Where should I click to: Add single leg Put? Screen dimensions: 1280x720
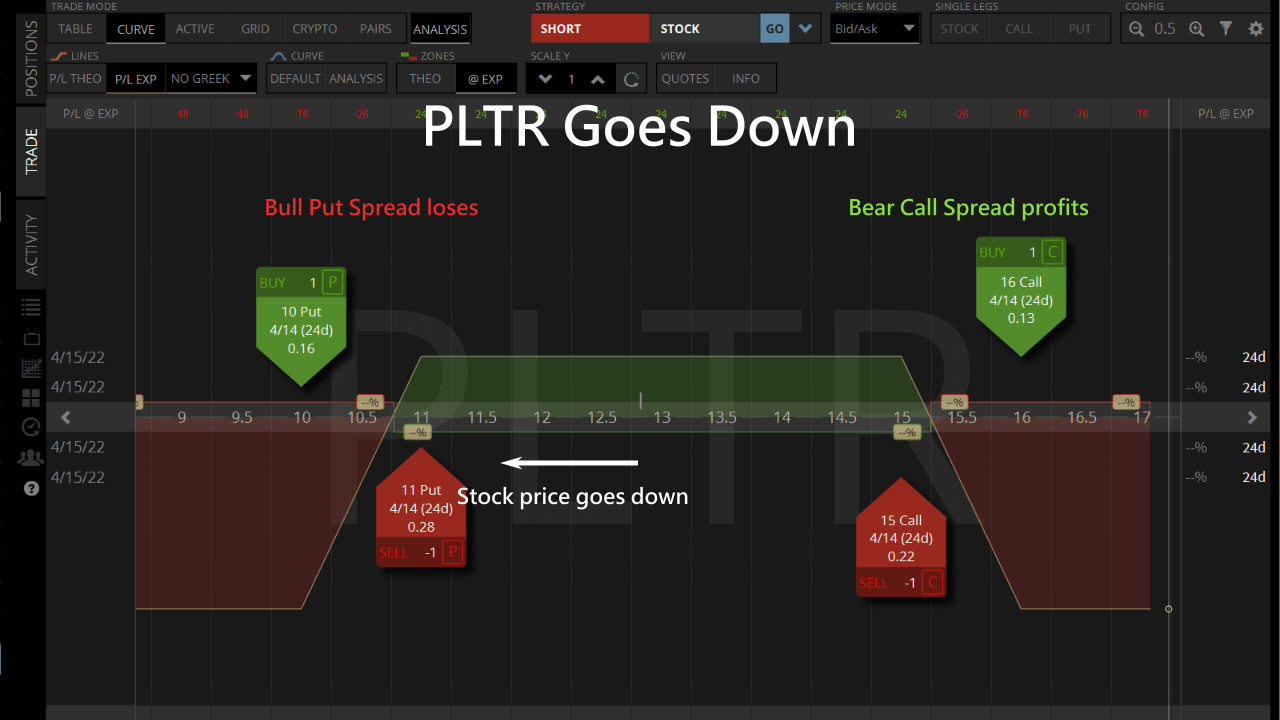tap(1080, 29)
